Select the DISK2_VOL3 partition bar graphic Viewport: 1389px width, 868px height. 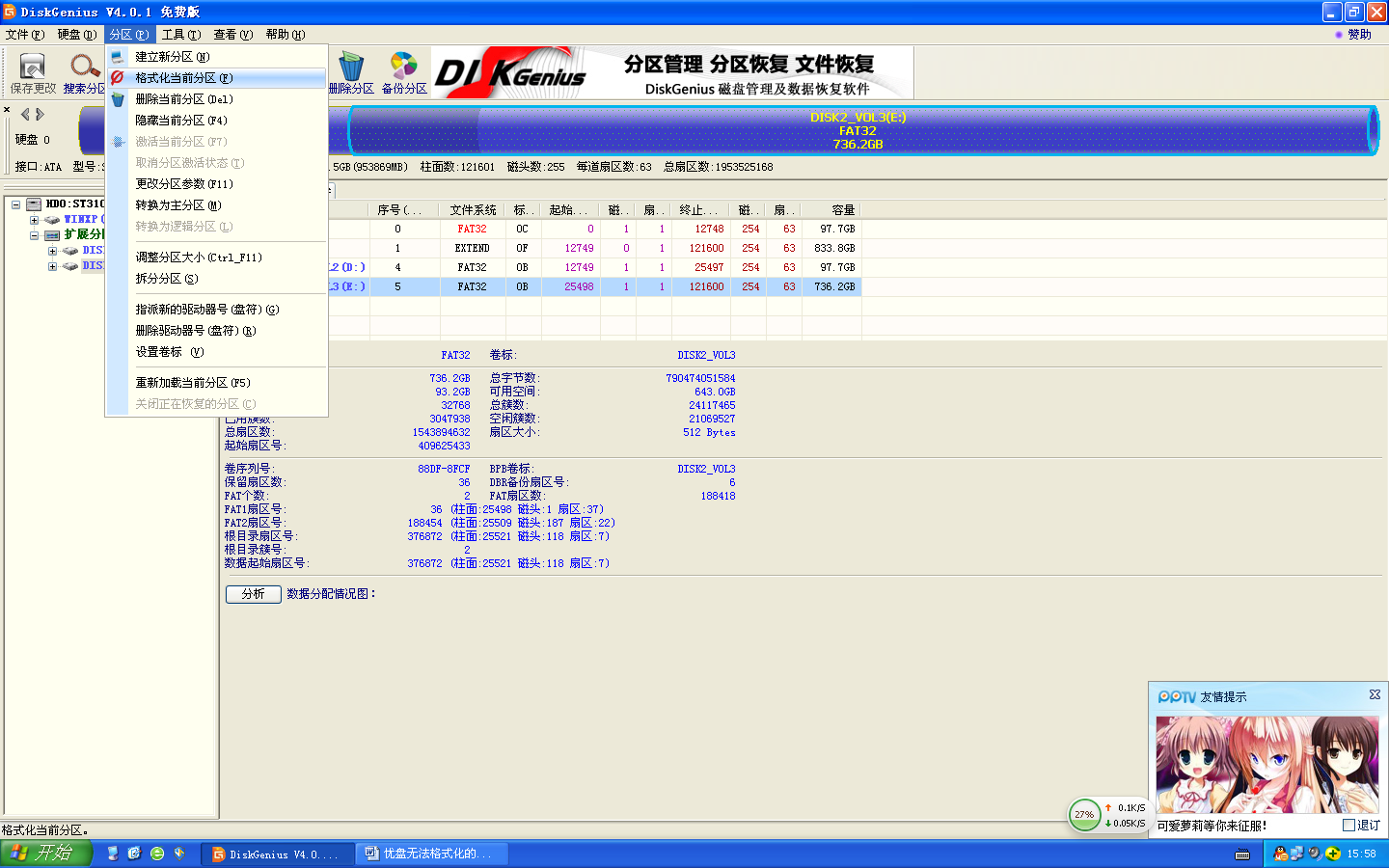(x=858, y=130)
